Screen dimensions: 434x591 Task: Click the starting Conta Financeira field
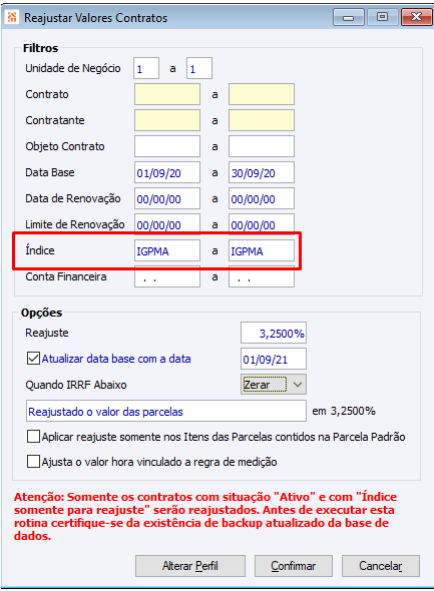(x=167, y=278)
